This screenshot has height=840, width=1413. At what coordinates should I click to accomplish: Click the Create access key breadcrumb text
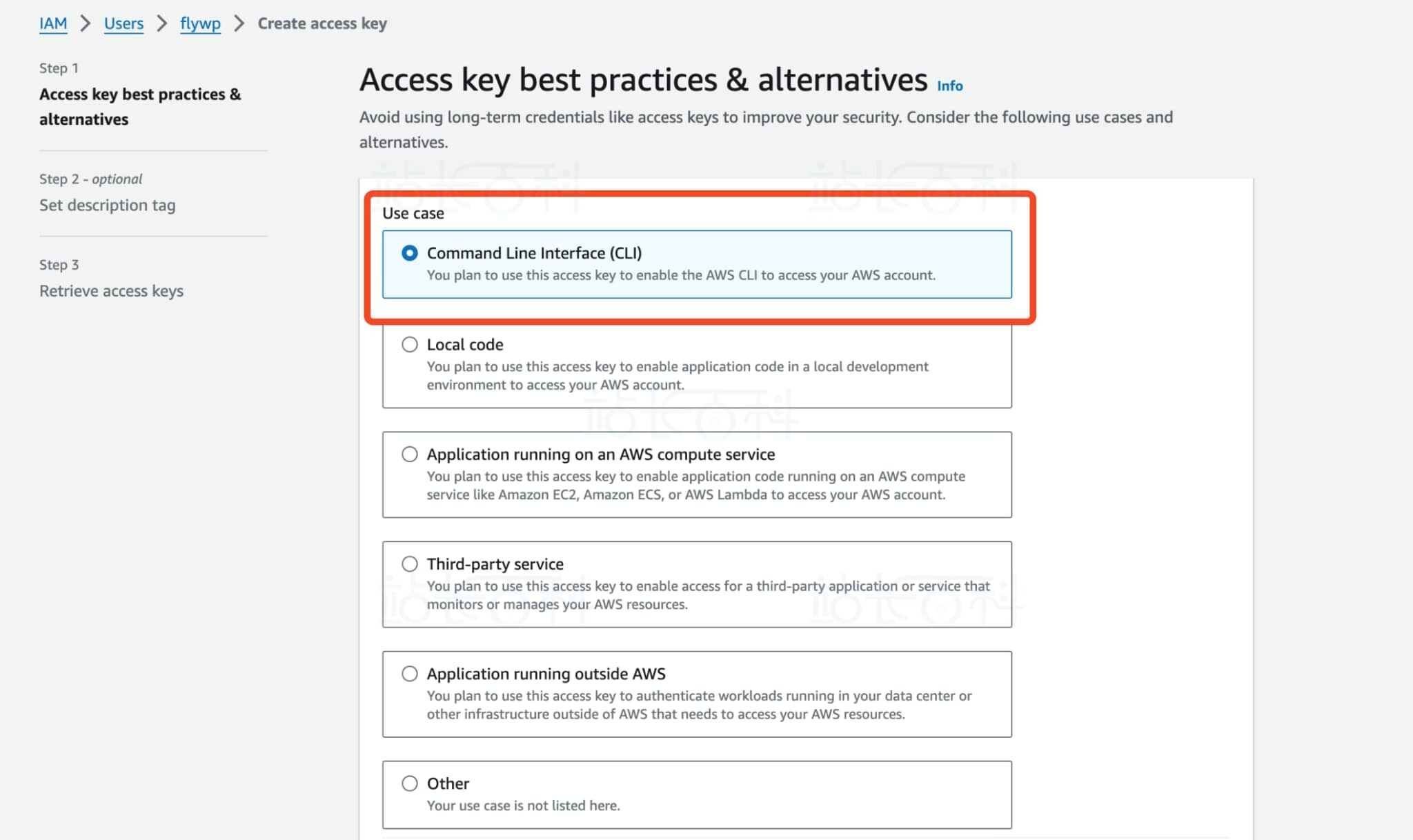tap(322, 23)
